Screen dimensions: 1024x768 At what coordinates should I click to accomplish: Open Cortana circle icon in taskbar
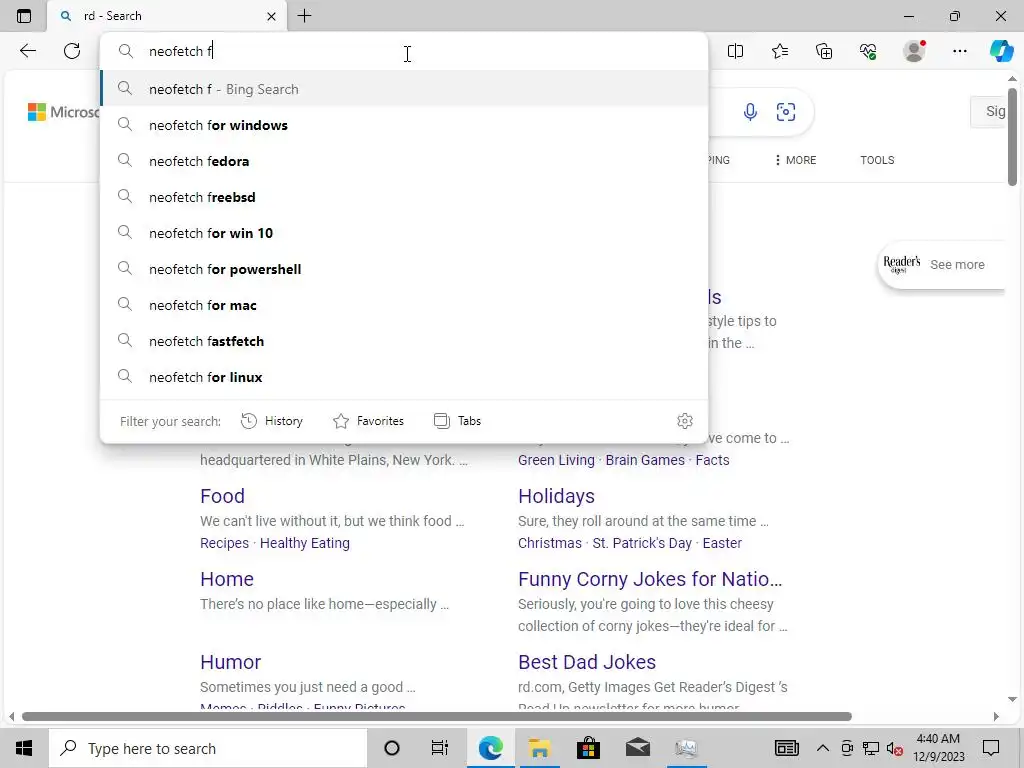391,748
